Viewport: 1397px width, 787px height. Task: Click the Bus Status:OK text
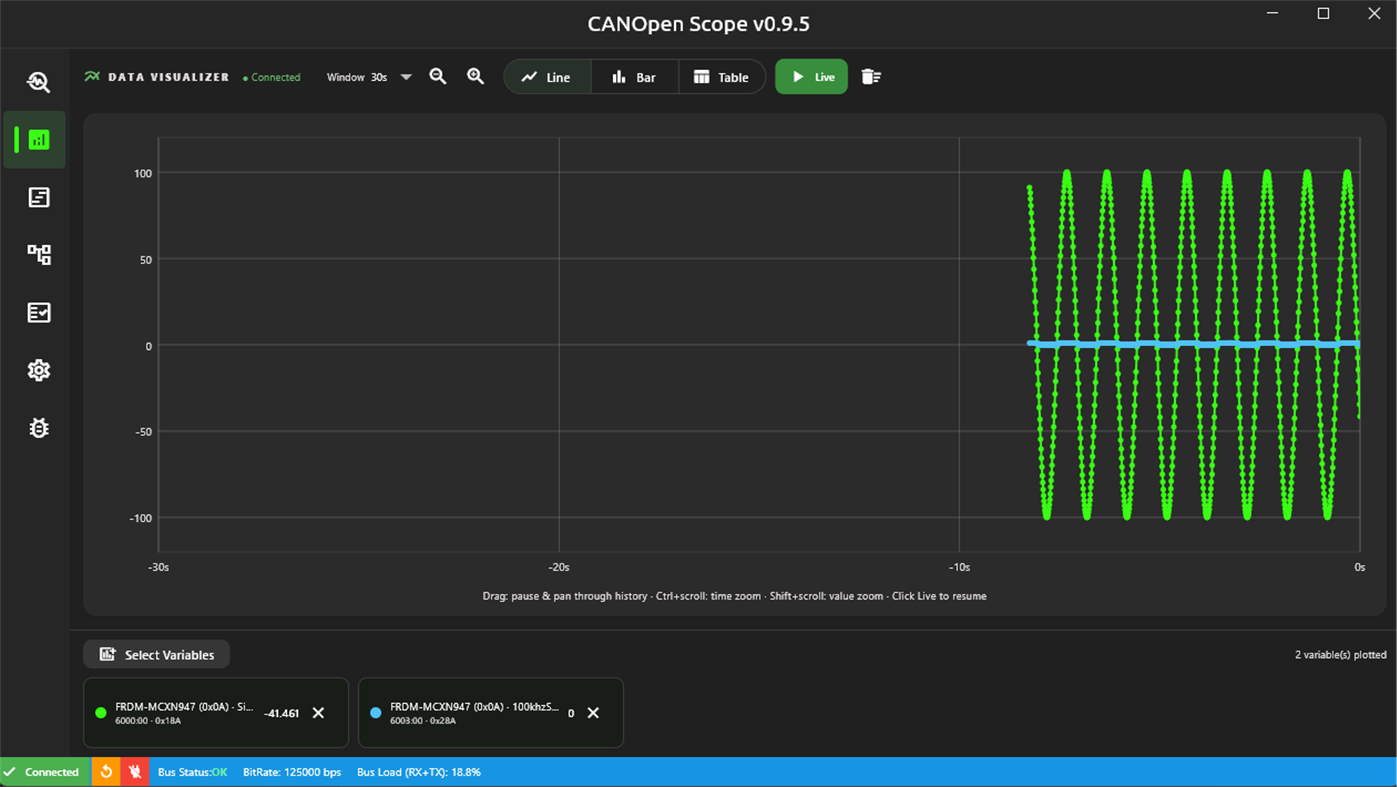(193, 772)
